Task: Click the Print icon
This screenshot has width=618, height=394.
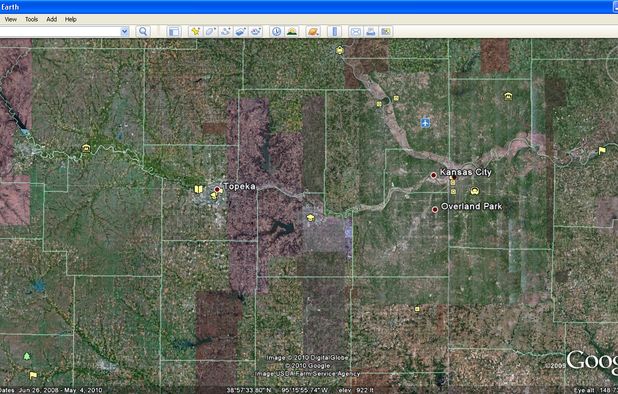Action: point(370,32)
